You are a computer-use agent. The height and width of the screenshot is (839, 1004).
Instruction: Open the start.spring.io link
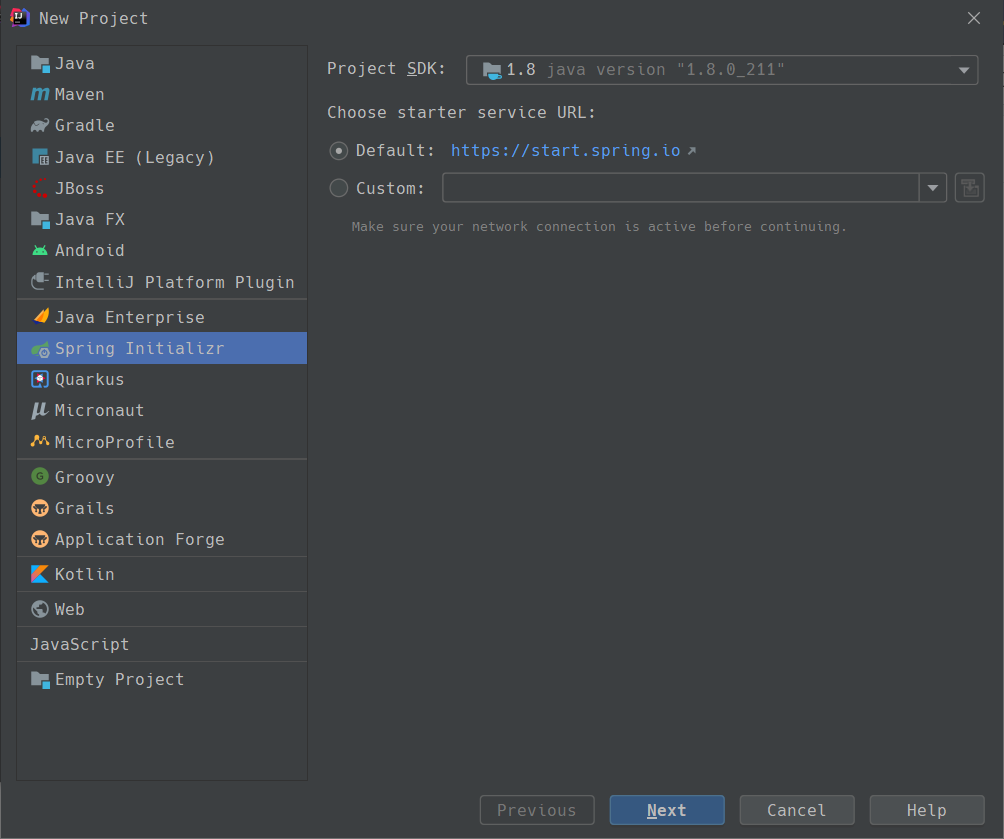point(566,151)
